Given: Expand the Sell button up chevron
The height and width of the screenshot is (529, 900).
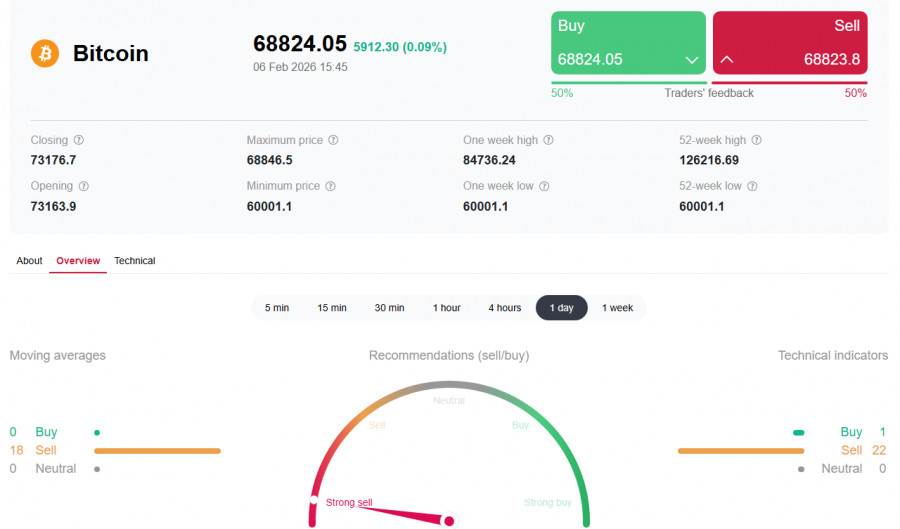Looking at the screenshot, I should click(x=727, y=60).
